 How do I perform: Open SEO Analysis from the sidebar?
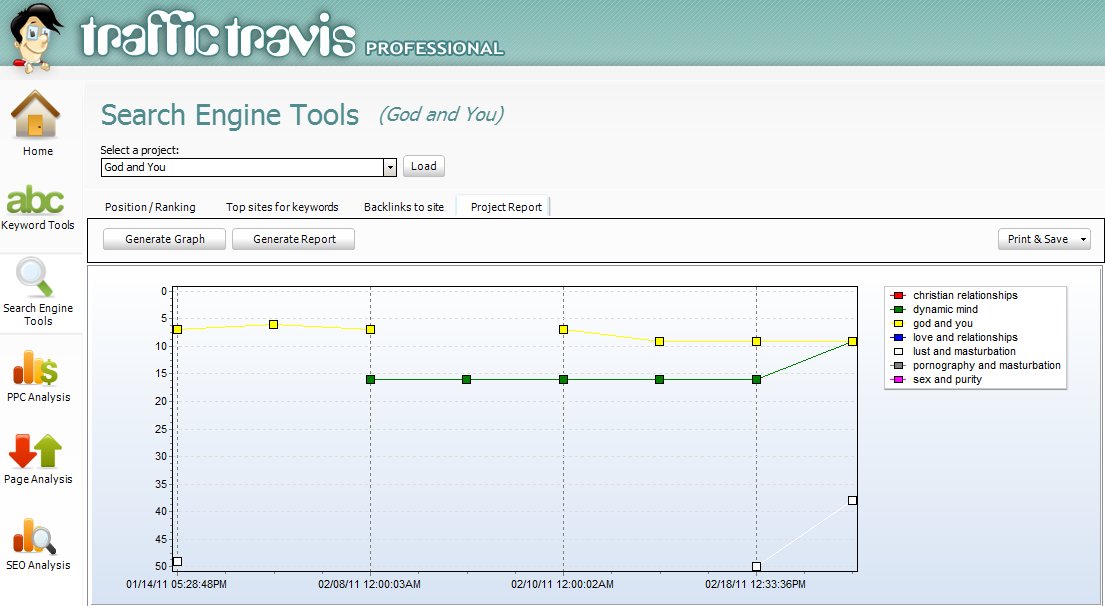[37, 536]
